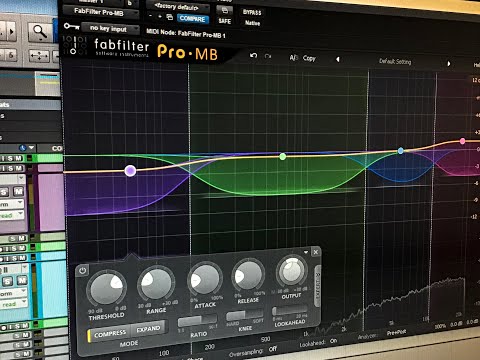Open the FabFilter Pro-MB plug-in selector
Image resolution: width=480 pixels, height=360 pixels.
pyautogui.click(x=101, y=12)
